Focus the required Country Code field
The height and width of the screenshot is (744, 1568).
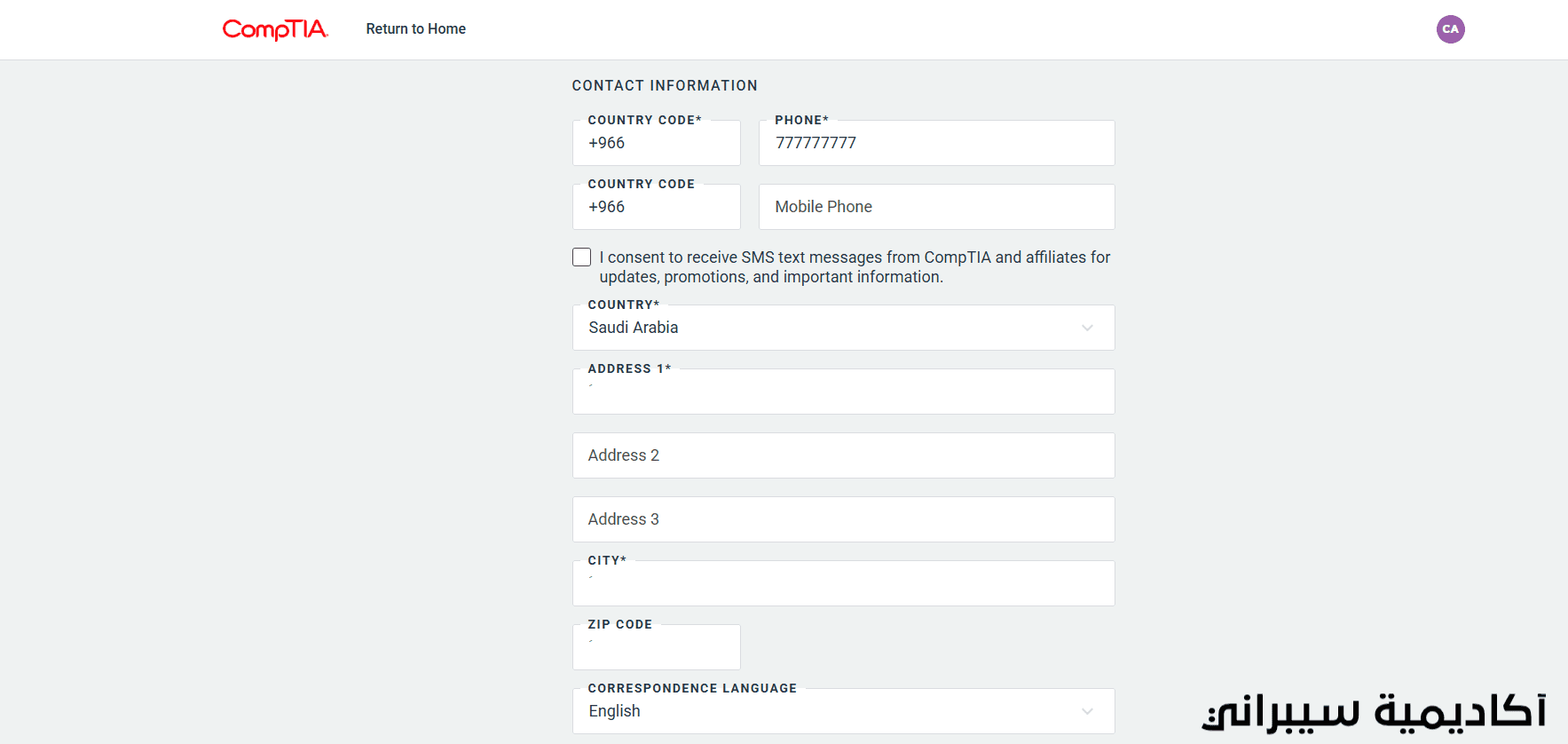click(656, 143)
